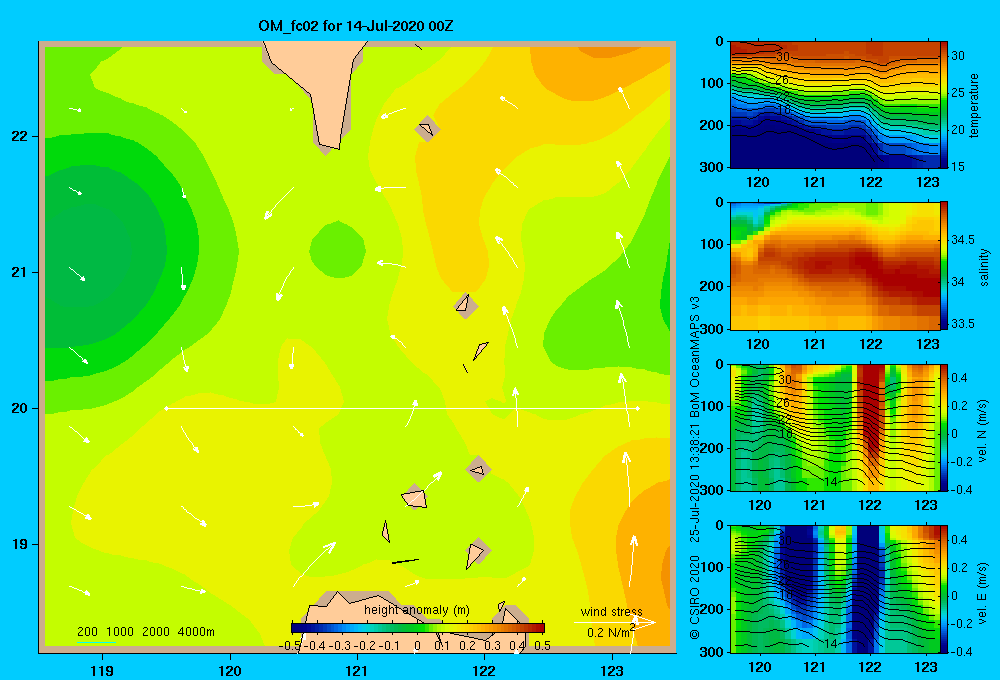
Task: Open the salinity depth section panel
Action: 835,266
